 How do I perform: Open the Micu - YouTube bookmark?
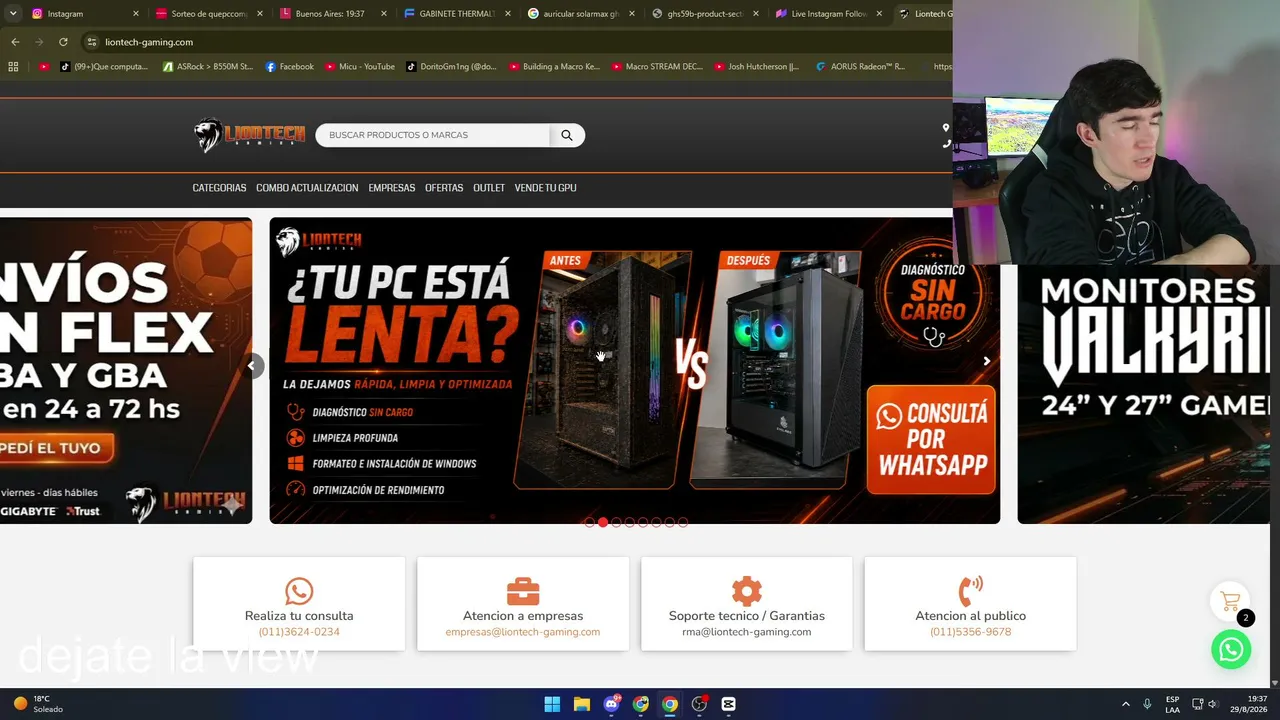click(x=360, y=67)
